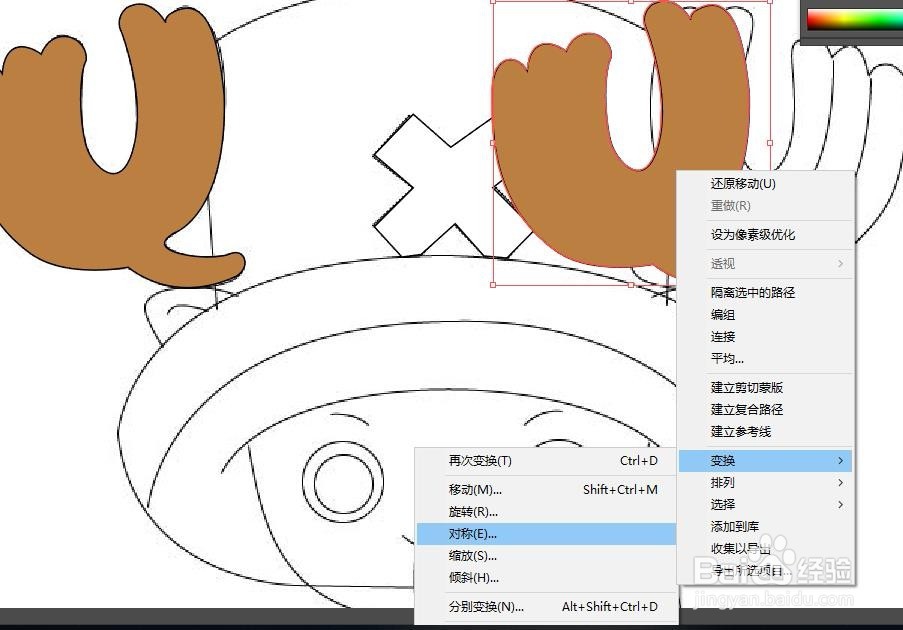
Task: Click 隔离选中的路径 menu item
Action: tap(765, 293)
